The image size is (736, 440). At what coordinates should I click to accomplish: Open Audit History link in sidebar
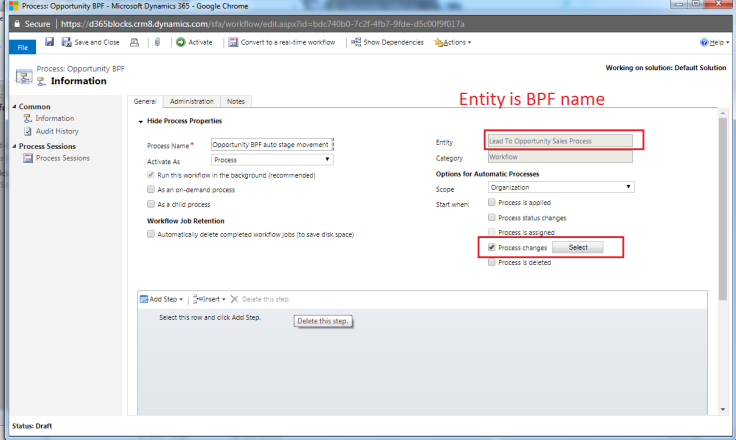(57, 131)
